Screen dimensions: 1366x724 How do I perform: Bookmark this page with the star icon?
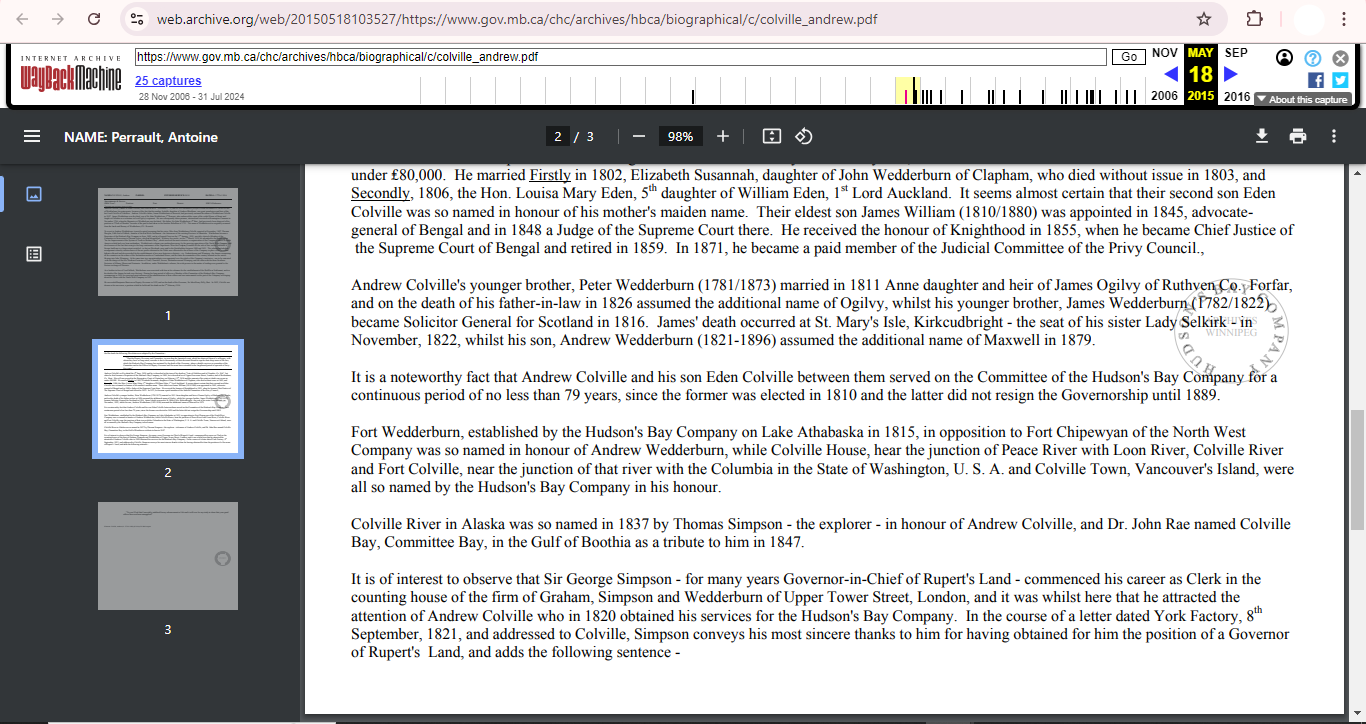[1204, 19]
